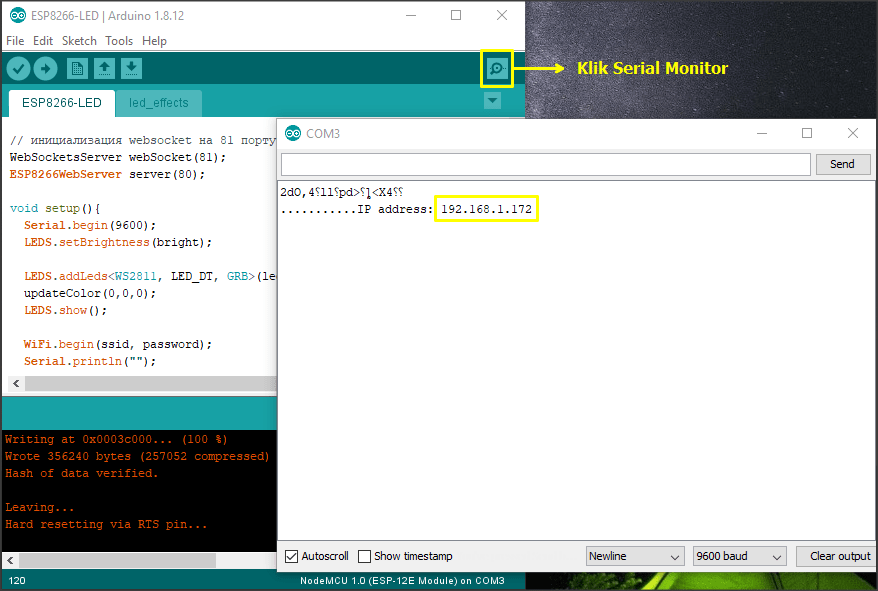Screen dimensions: 878x591
Task: Minimize the COM3 serial monitor window
Action: (762, 133)
